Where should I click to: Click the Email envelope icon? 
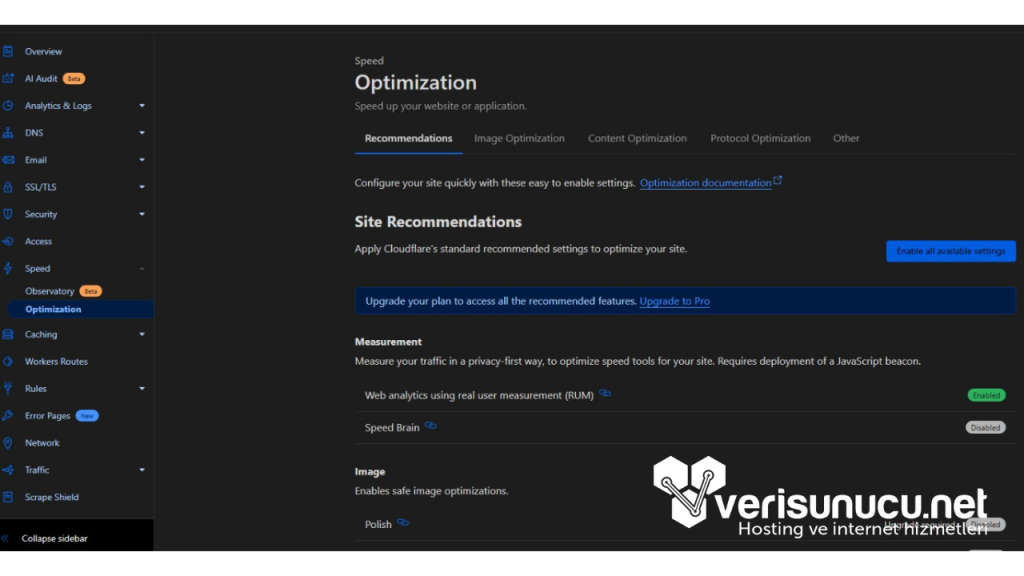tap(8, 160)
